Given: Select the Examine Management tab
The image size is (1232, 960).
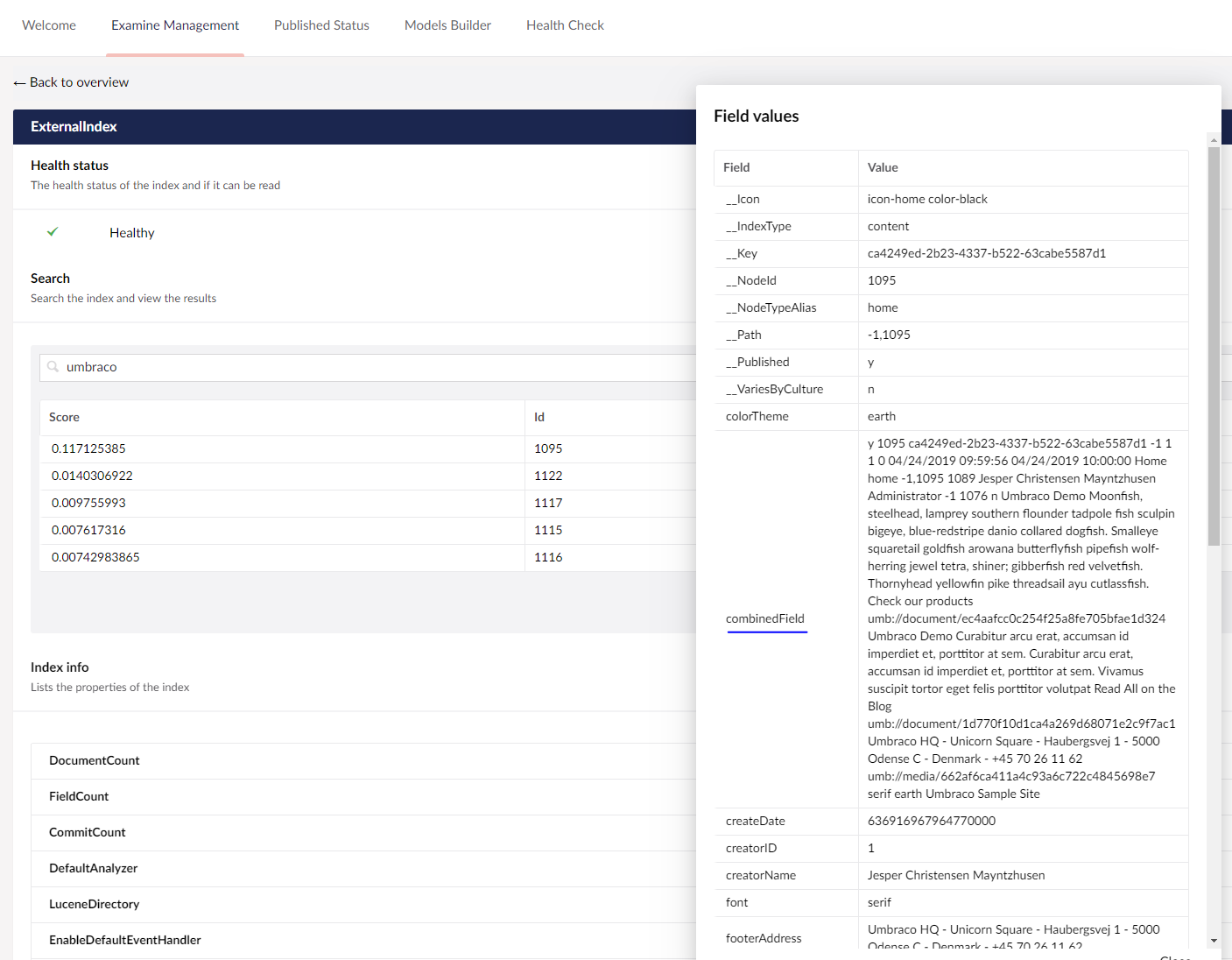Looking at the screenshot, I should coord(175,25).
